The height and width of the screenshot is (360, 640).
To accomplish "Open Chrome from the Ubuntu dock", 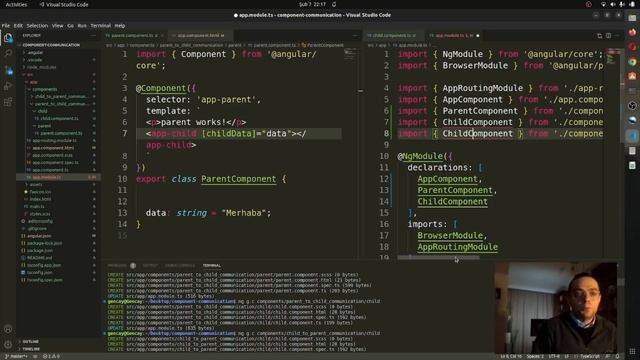I will point(632,62).
